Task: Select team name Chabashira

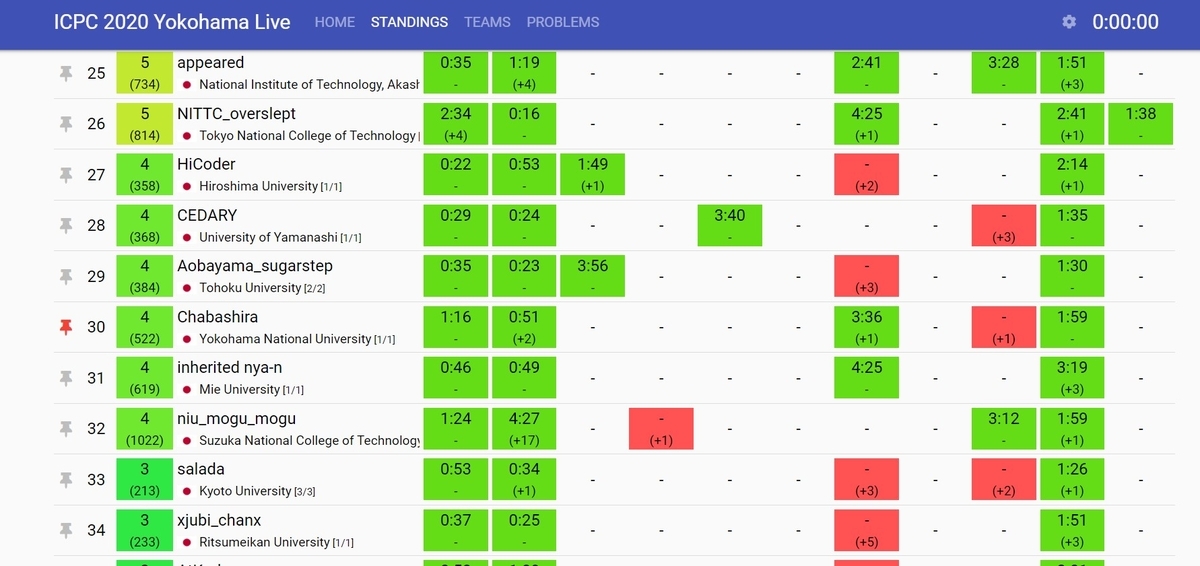Action: tap(217, 317)
